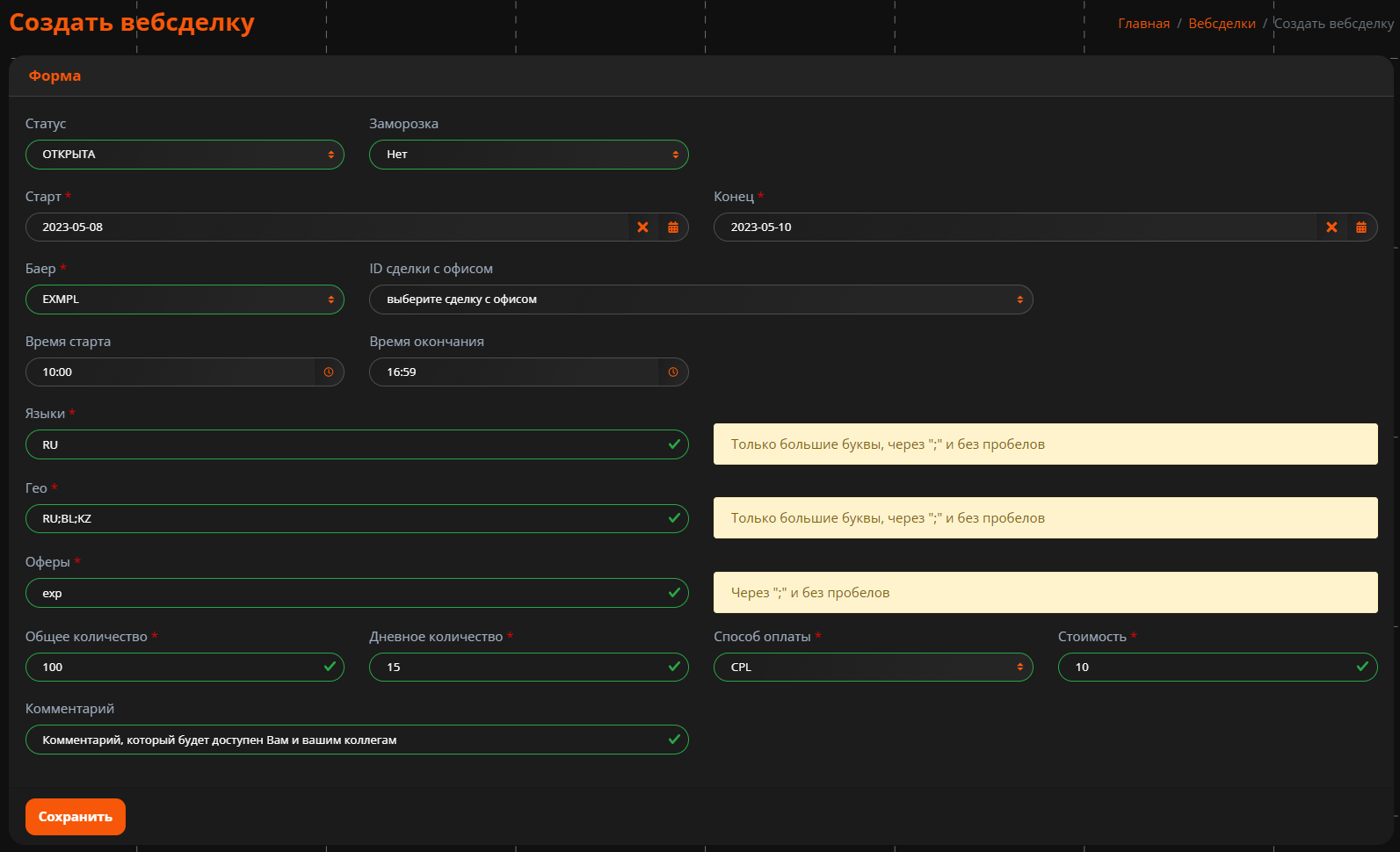The width and height of the screenshot is (1400, 852).
Task: Open the Вебсделки breadcrumb link
Action: [1222, 24]
